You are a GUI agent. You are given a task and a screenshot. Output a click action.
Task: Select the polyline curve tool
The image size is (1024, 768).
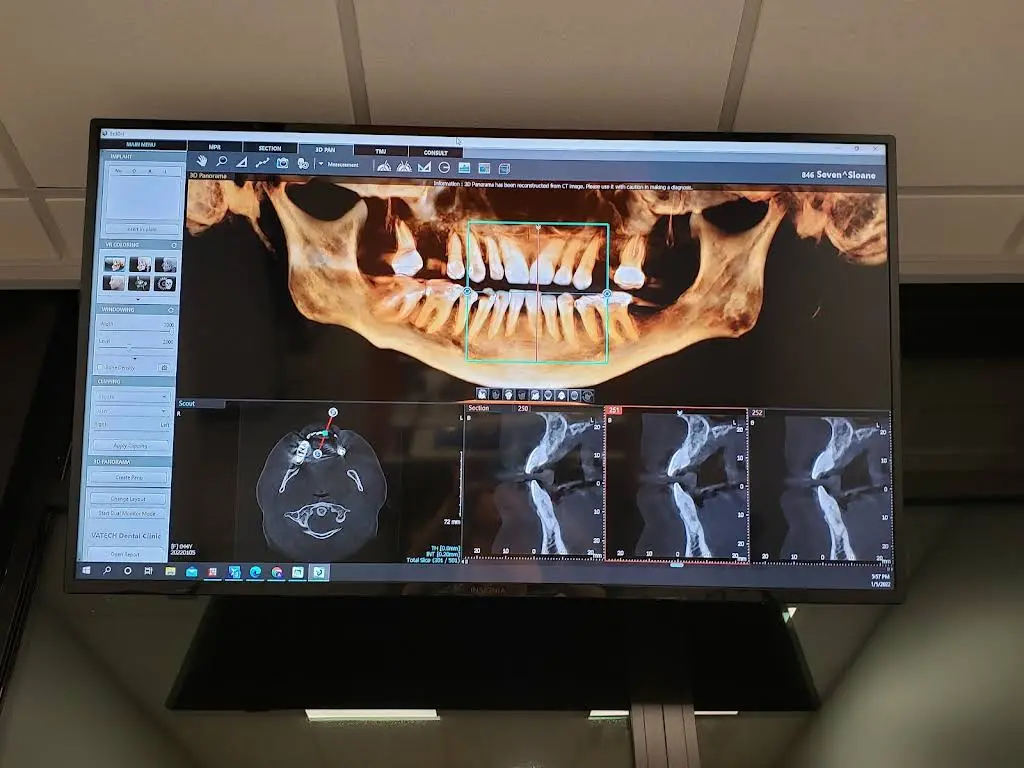(x=262, y=163)
